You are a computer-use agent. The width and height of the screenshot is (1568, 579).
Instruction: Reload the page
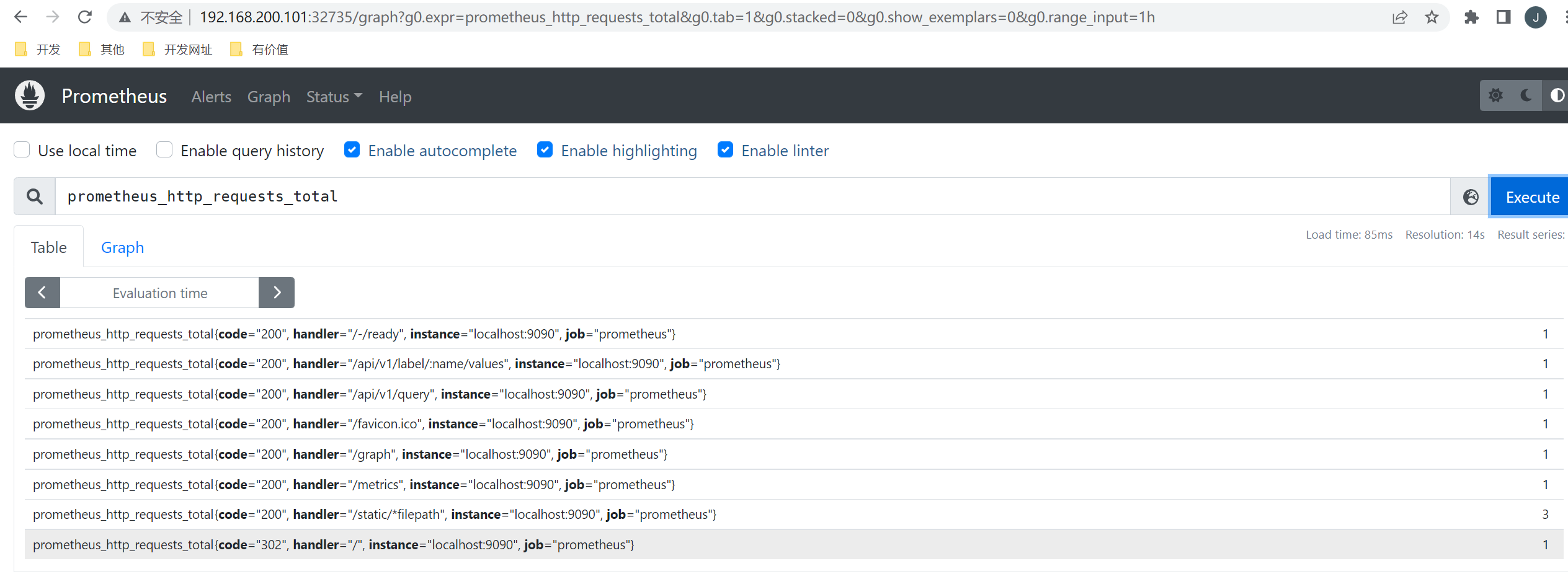[85, 17]
